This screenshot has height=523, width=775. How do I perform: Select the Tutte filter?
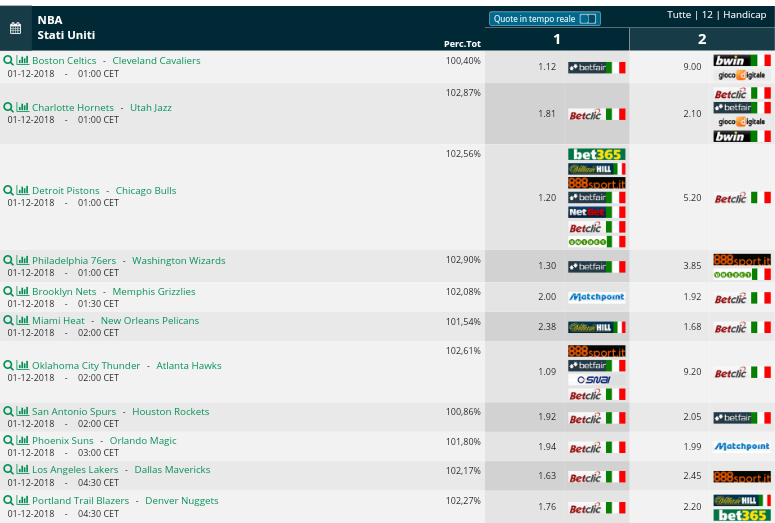coord(679,15)
